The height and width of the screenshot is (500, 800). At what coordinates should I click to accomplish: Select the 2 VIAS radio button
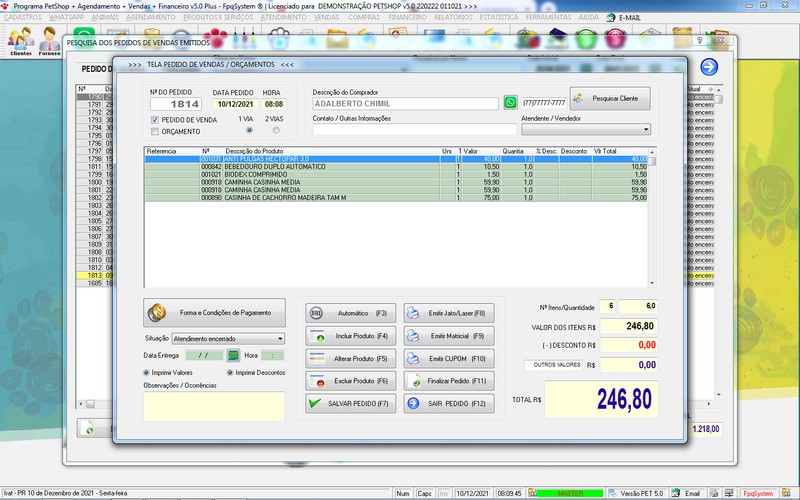tap(276, 131)
